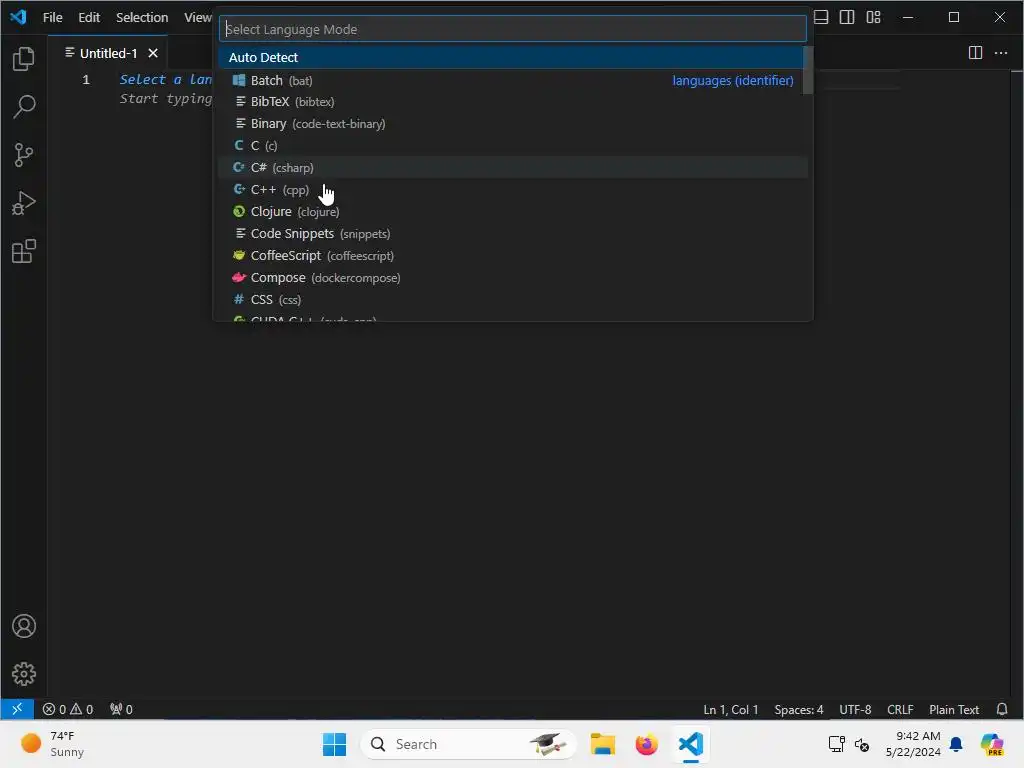Image resolution: width=1024 pixels, height=768 pixels.
Task: Click the remote window indicator in the status bar
Action: pyautogui.click(x=17, y=709)
